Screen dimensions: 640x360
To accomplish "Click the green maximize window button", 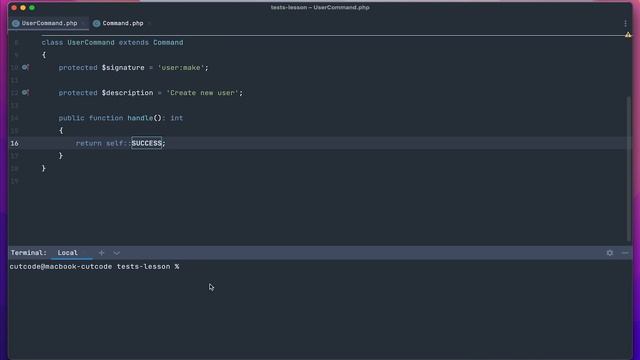I will pyautogui.click(x=32, y=8).
